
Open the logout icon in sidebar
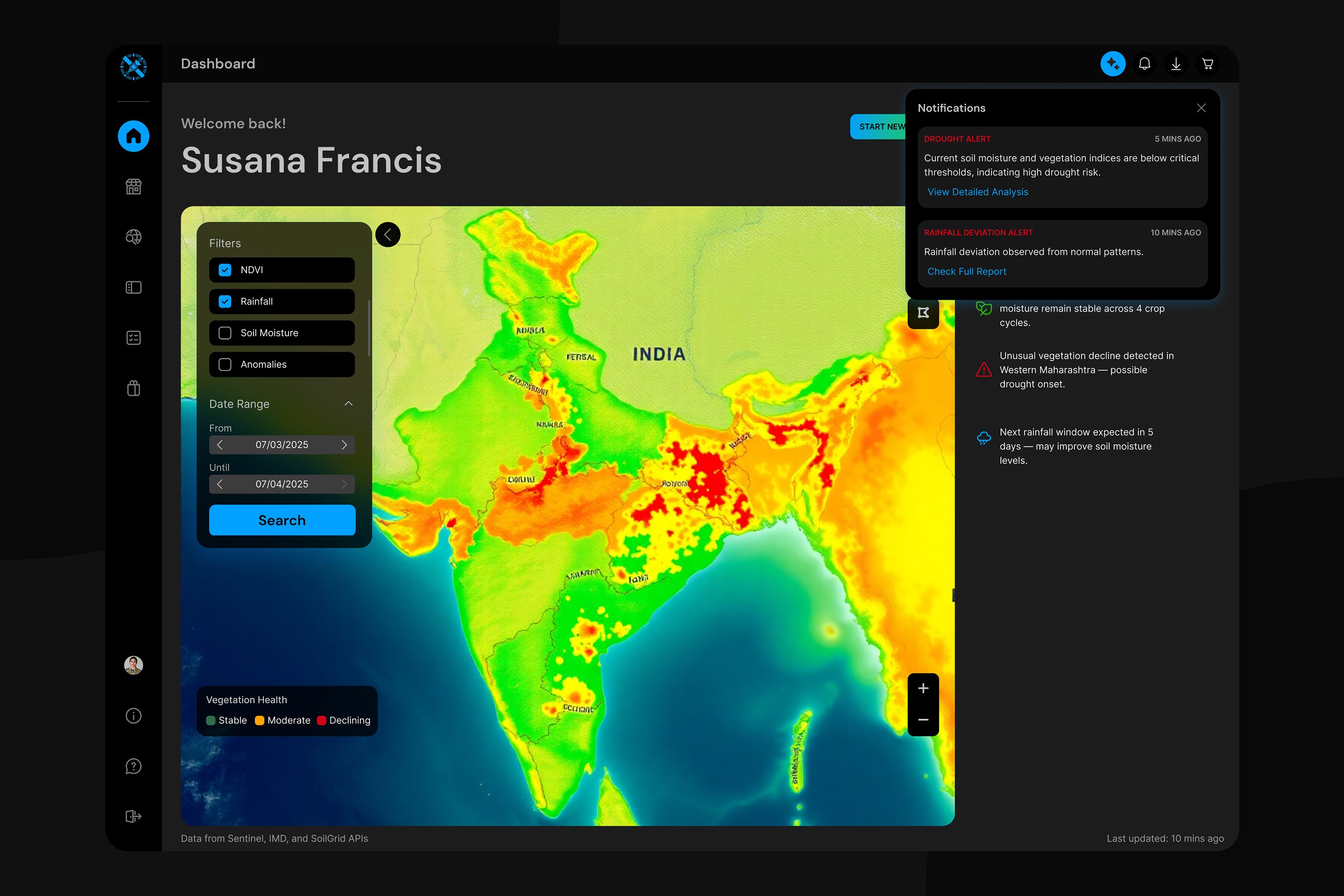coord(133,816)
